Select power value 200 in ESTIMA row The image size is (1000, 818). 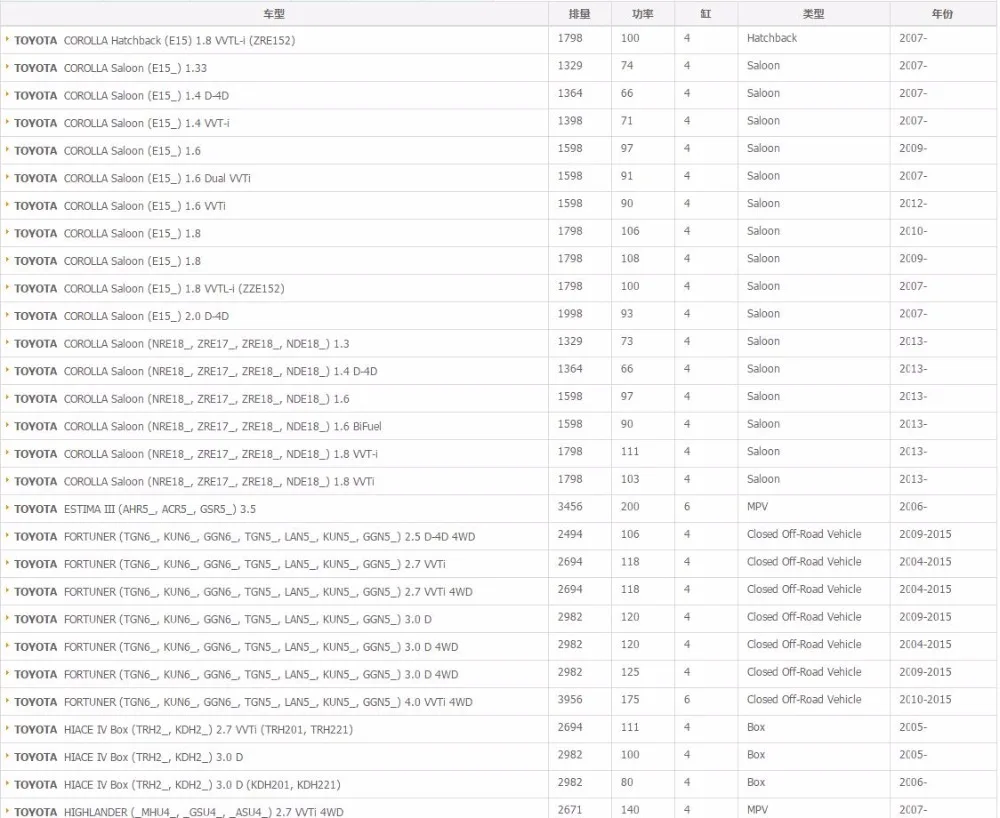click(630, 507)
